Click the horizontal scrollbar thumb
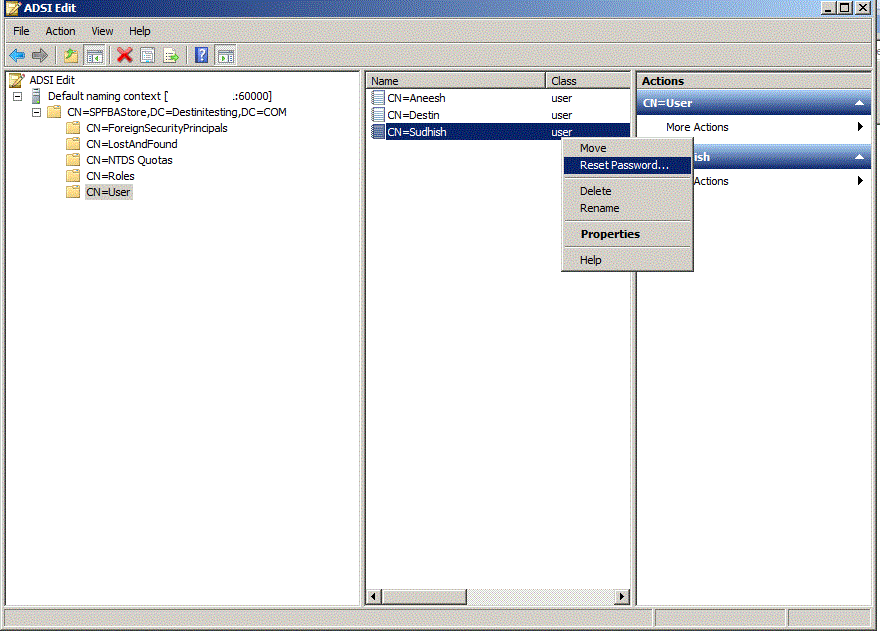This screenshot has height=638, width=880. click(x=424, y=596)
